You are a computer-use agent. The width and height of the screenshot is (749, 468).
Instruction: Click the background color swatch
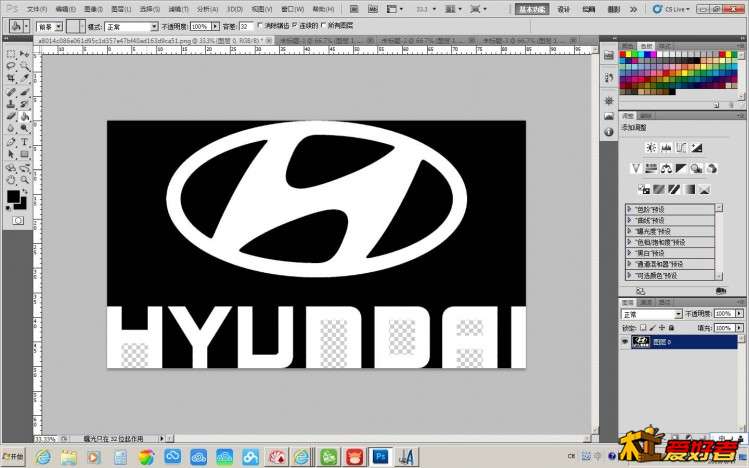pyautogui.click(x=21, y=204)
